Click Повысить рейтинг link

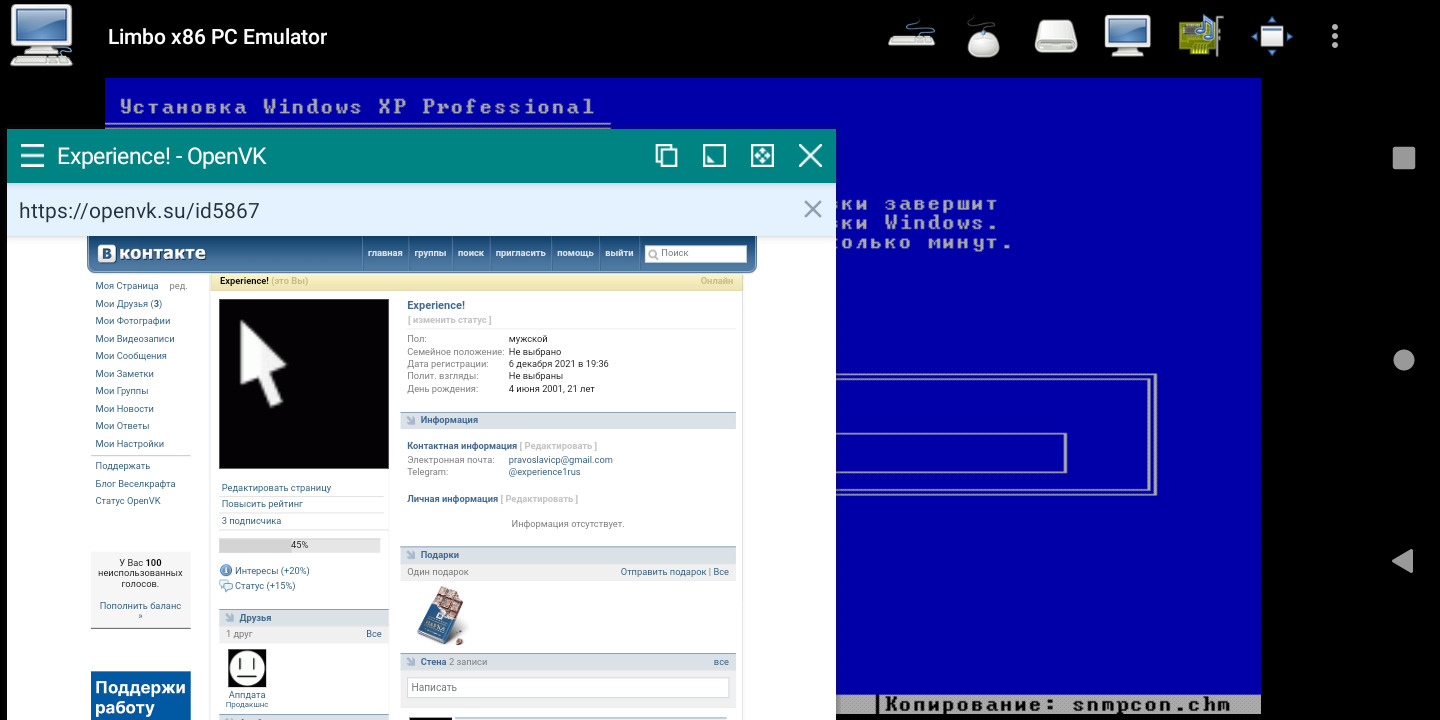(263, 504)
